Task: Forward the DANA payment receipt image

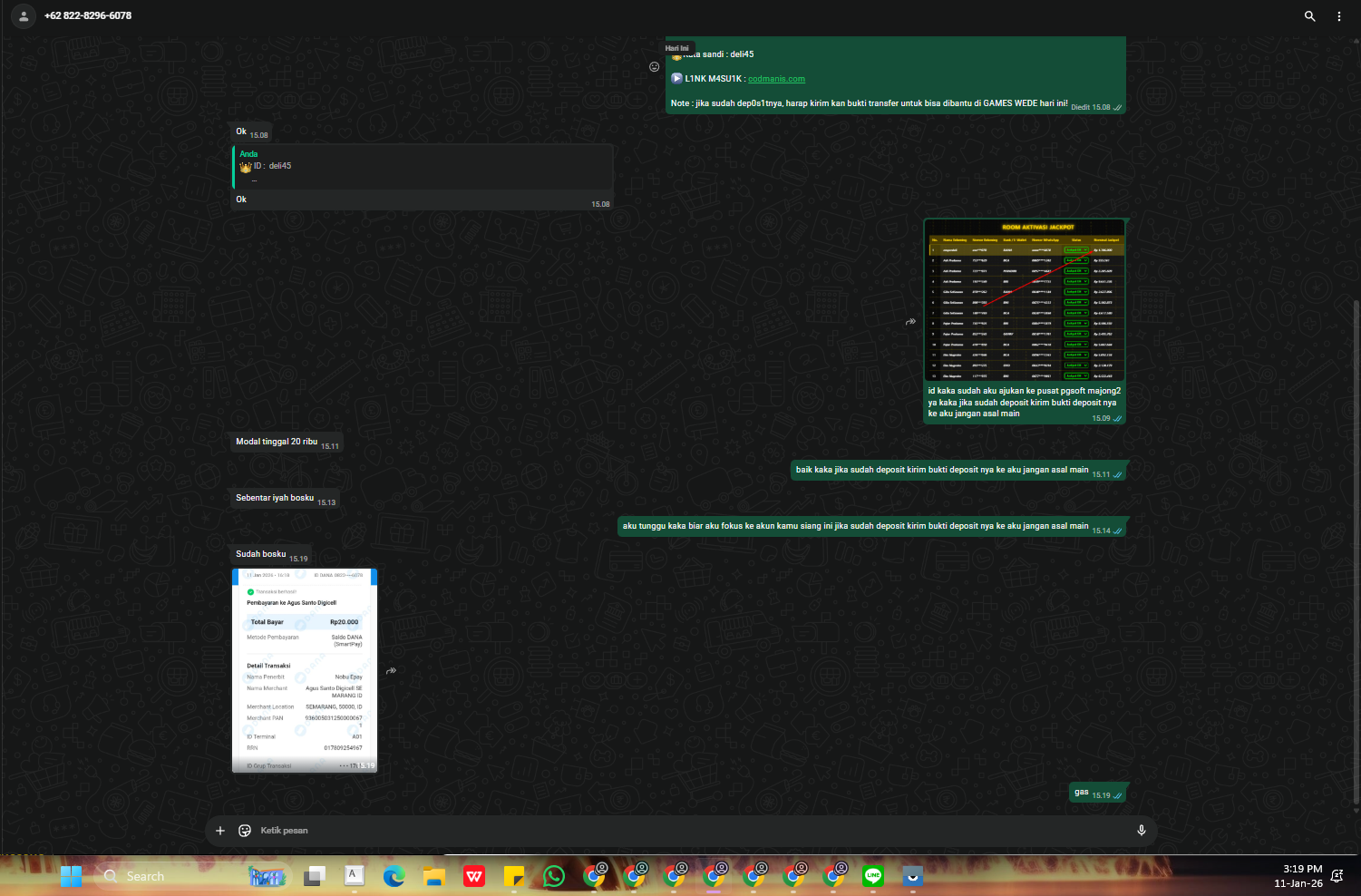Action: pos(391,671)
